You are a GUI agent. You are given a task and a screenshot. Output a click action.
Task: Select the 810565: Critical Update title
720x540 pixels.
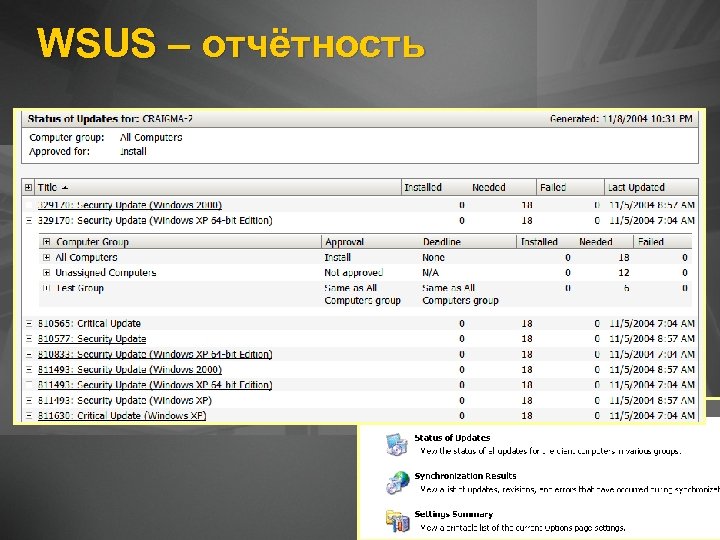point(89,323)
